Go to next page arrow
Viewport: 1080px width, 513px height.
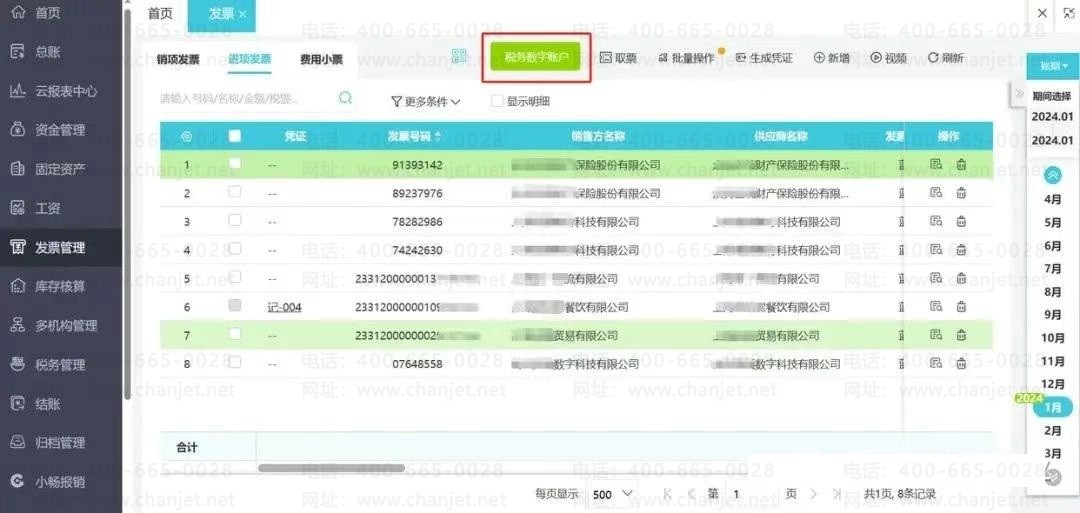(x=813, y=494)
